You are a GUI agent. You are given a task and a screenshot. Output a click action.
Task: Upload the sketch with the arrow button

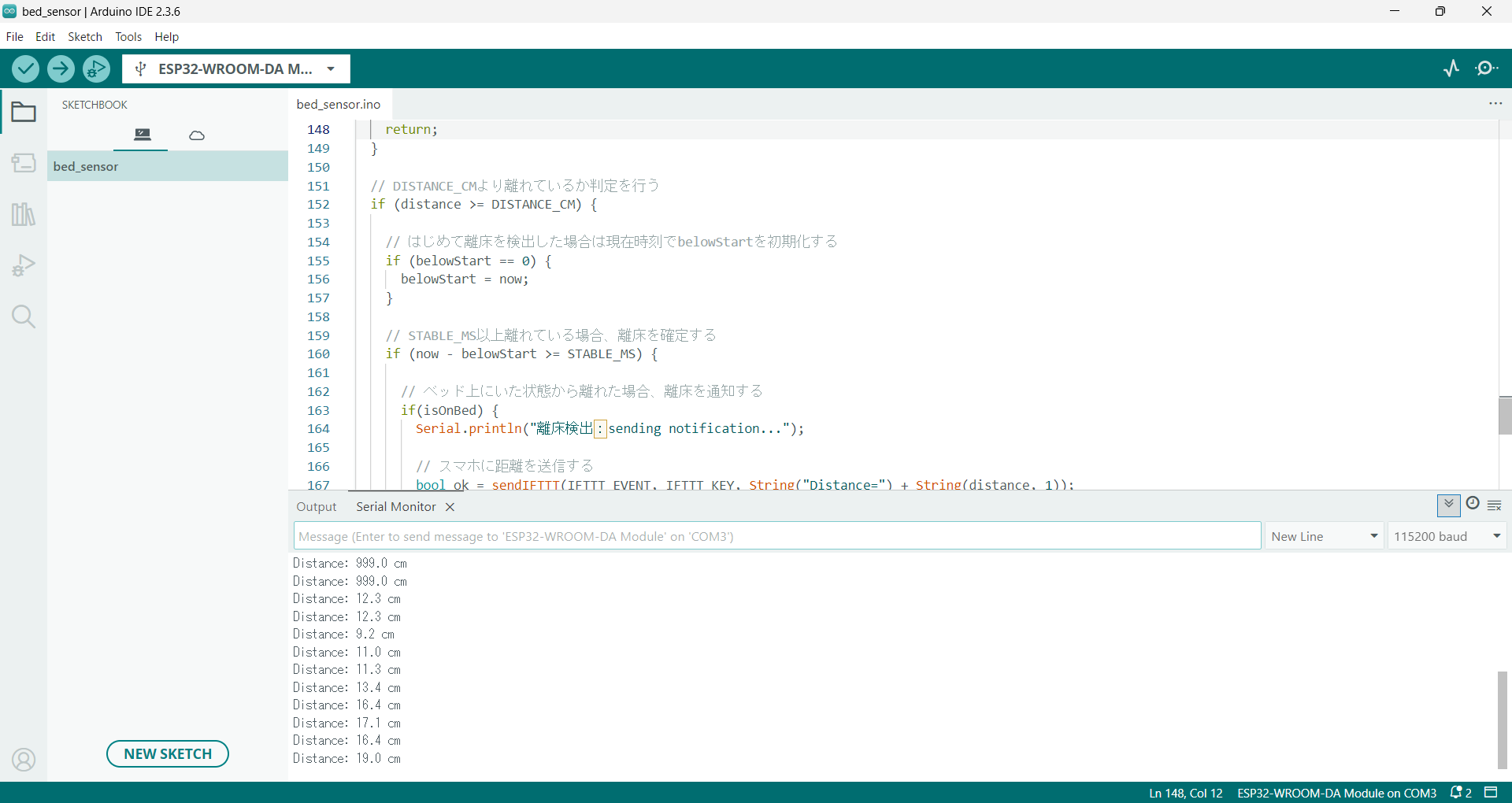pyautogui.click(x=61, y=68)
